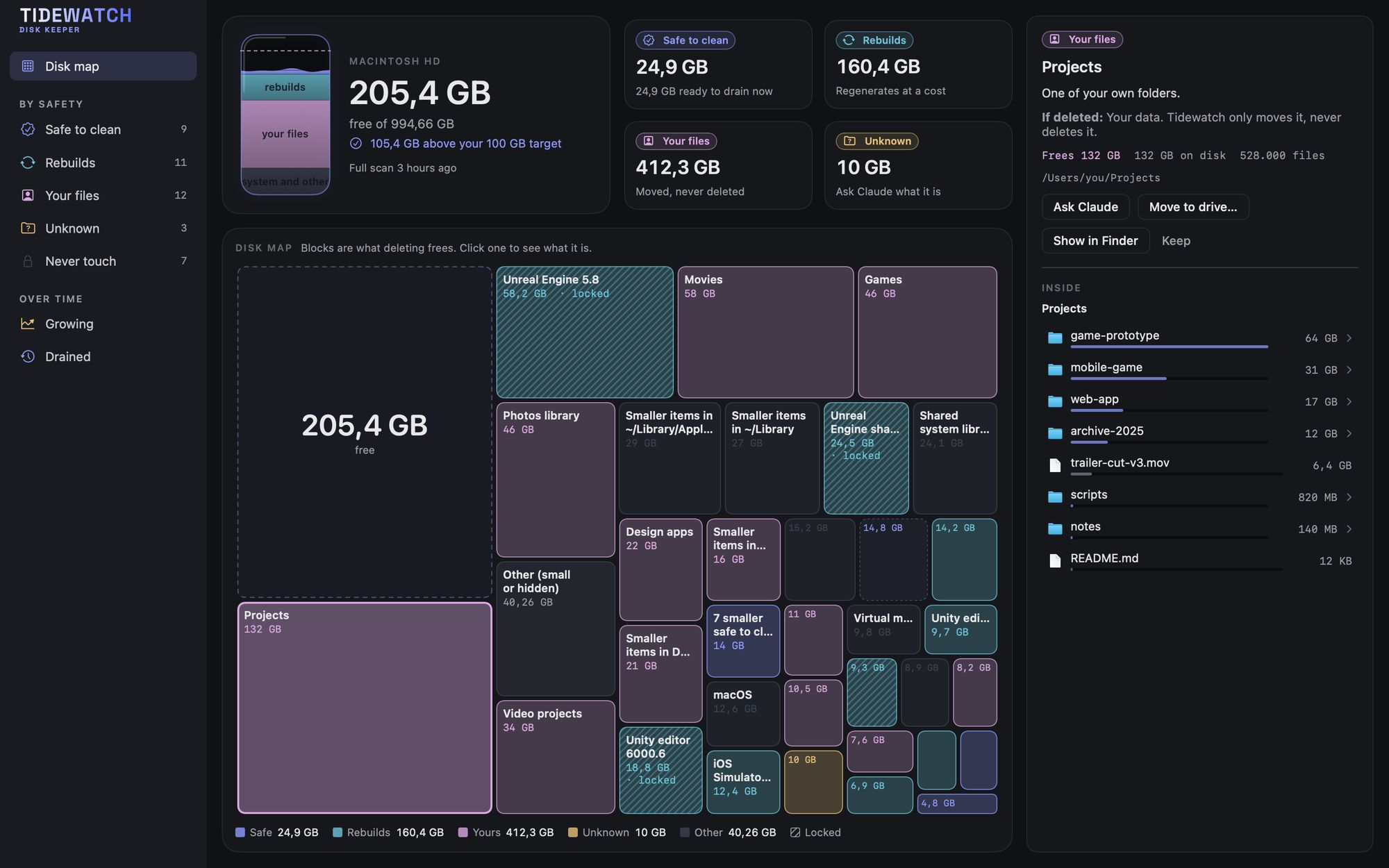Click Move to drive... button
Image resolution: width=1389 pixels, height=868 pixels.
pyautogui.click(x=1193, y=207)
